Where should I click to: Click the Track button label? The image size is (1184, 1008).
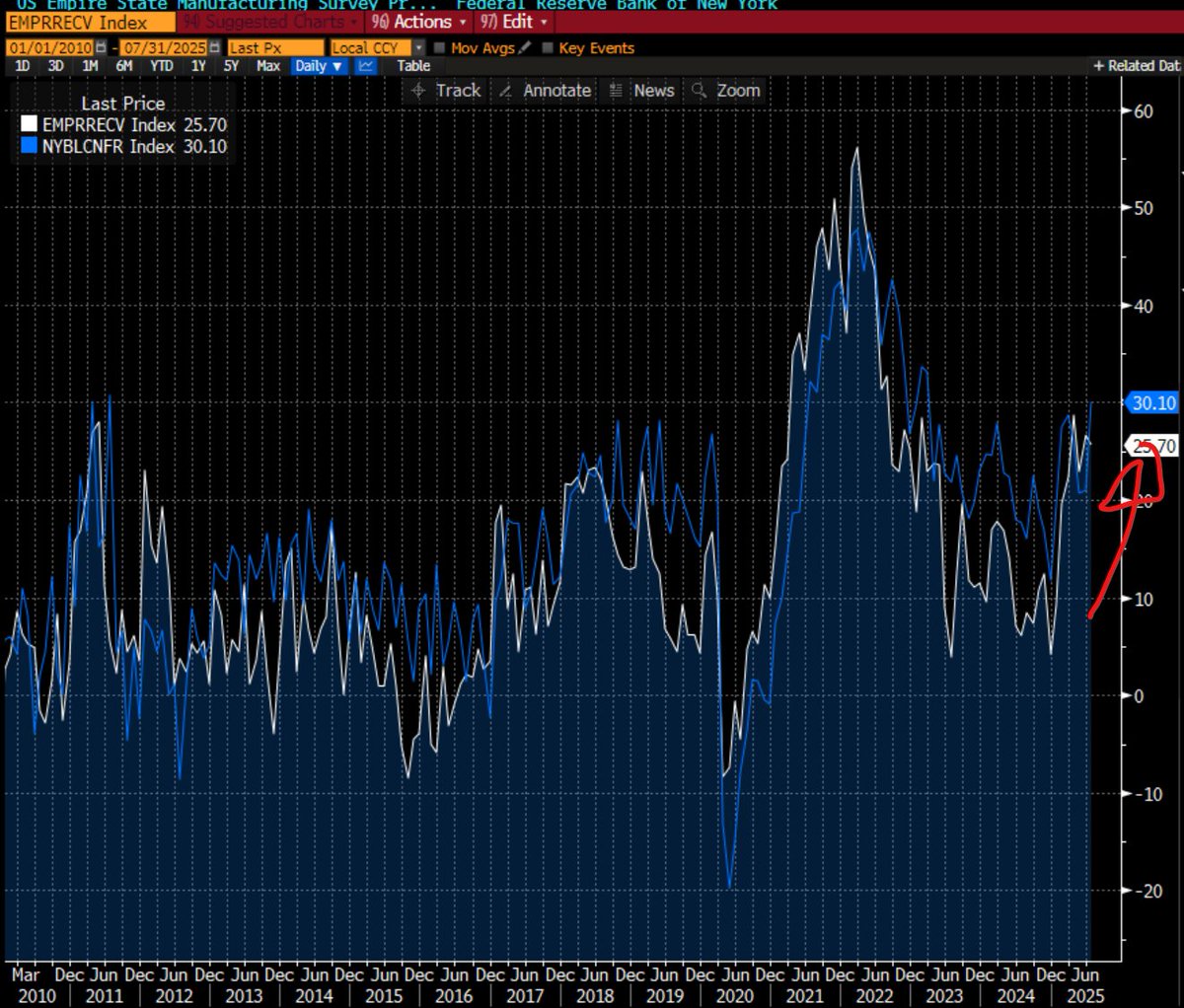click(x=459, y=90)
